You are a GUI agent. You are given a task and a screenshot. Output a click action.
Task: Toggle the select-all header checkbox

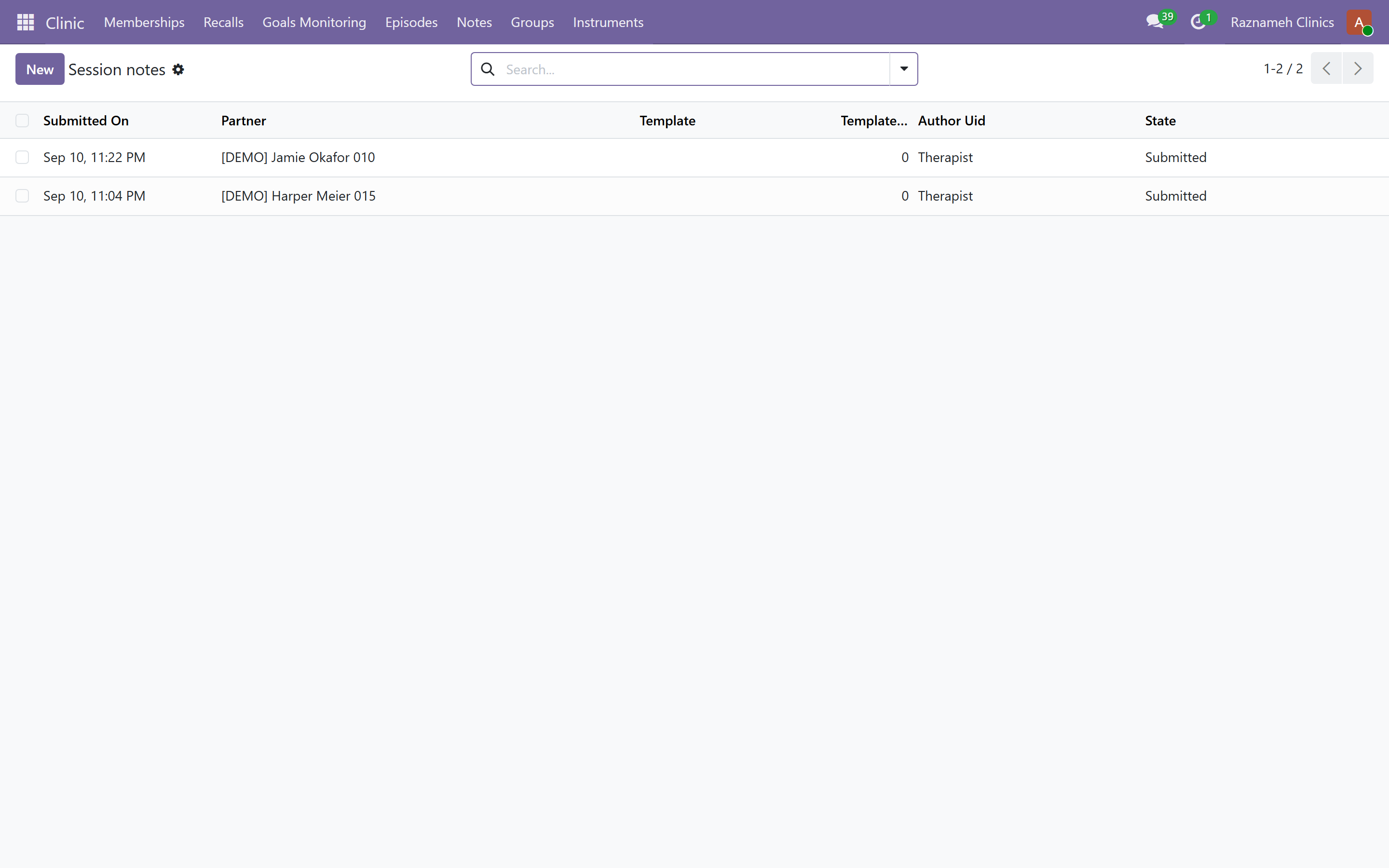[x=22, y=121]
